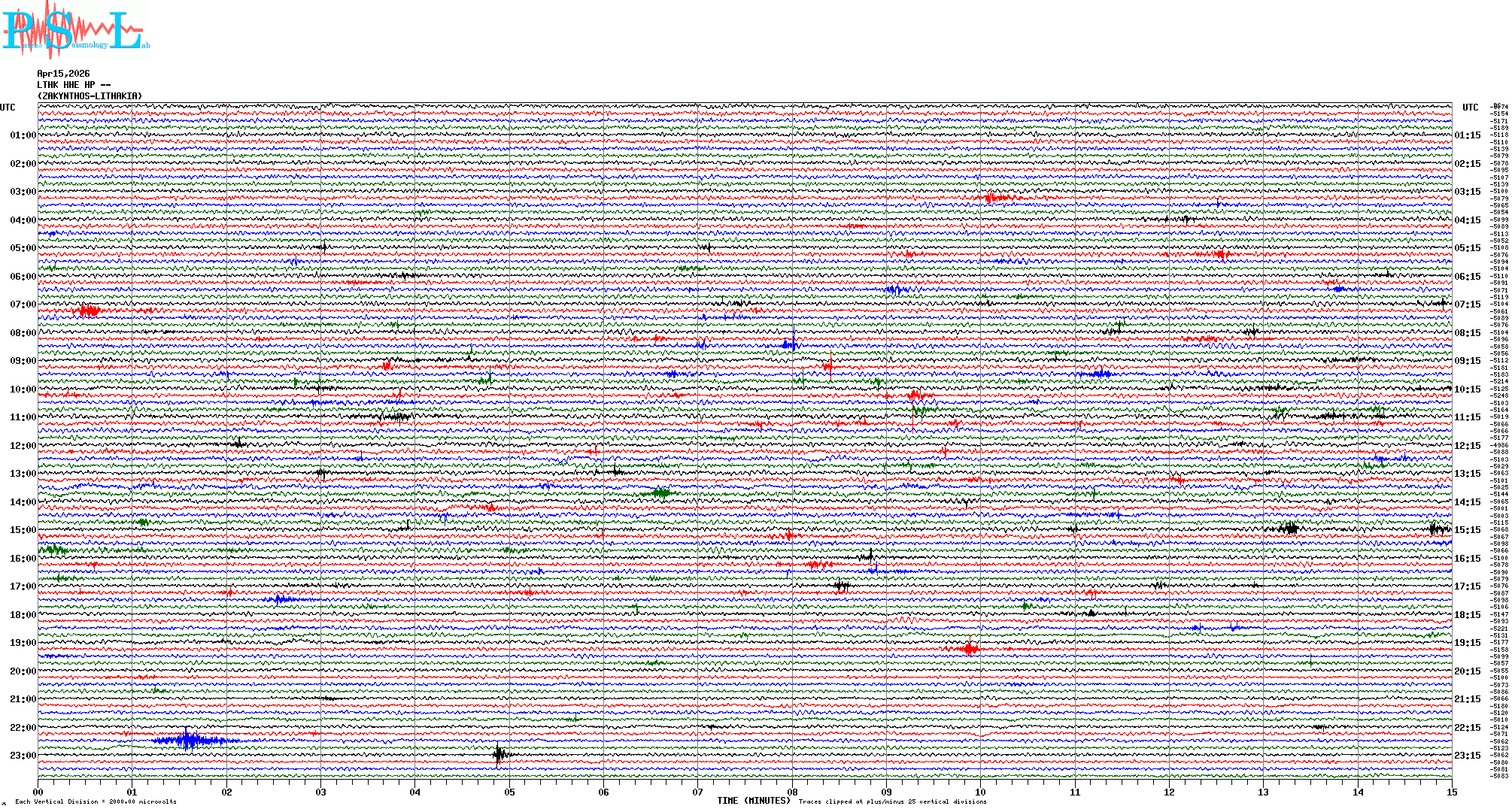Viewport: 1512px width, 812px height.
Task: Click the left UTC axis label
Action: click(8, 108)
